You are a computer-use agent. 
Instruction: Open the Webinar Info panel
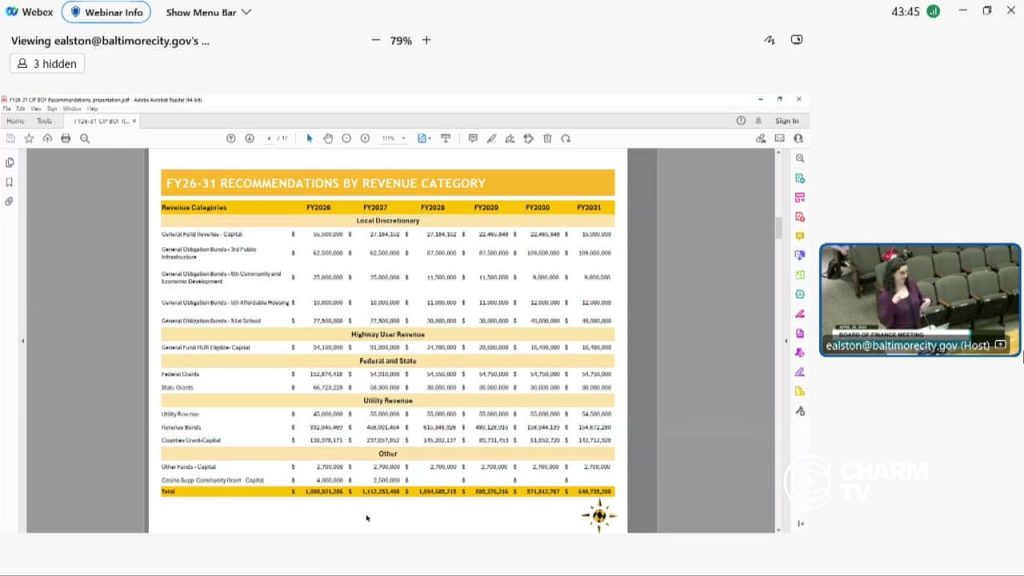(106, 12)
